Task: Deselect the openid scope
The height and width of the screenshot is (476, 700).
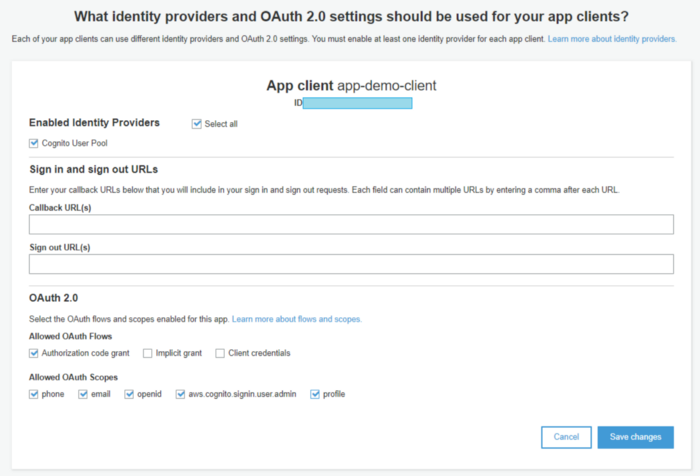Action: coord(130,394)
